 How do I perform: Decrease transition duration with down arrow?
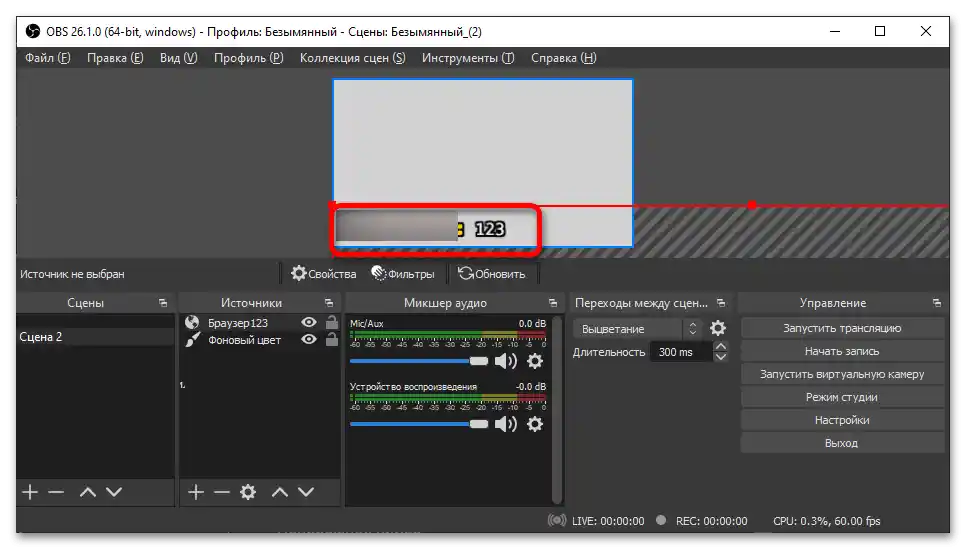tap(720, 357)
